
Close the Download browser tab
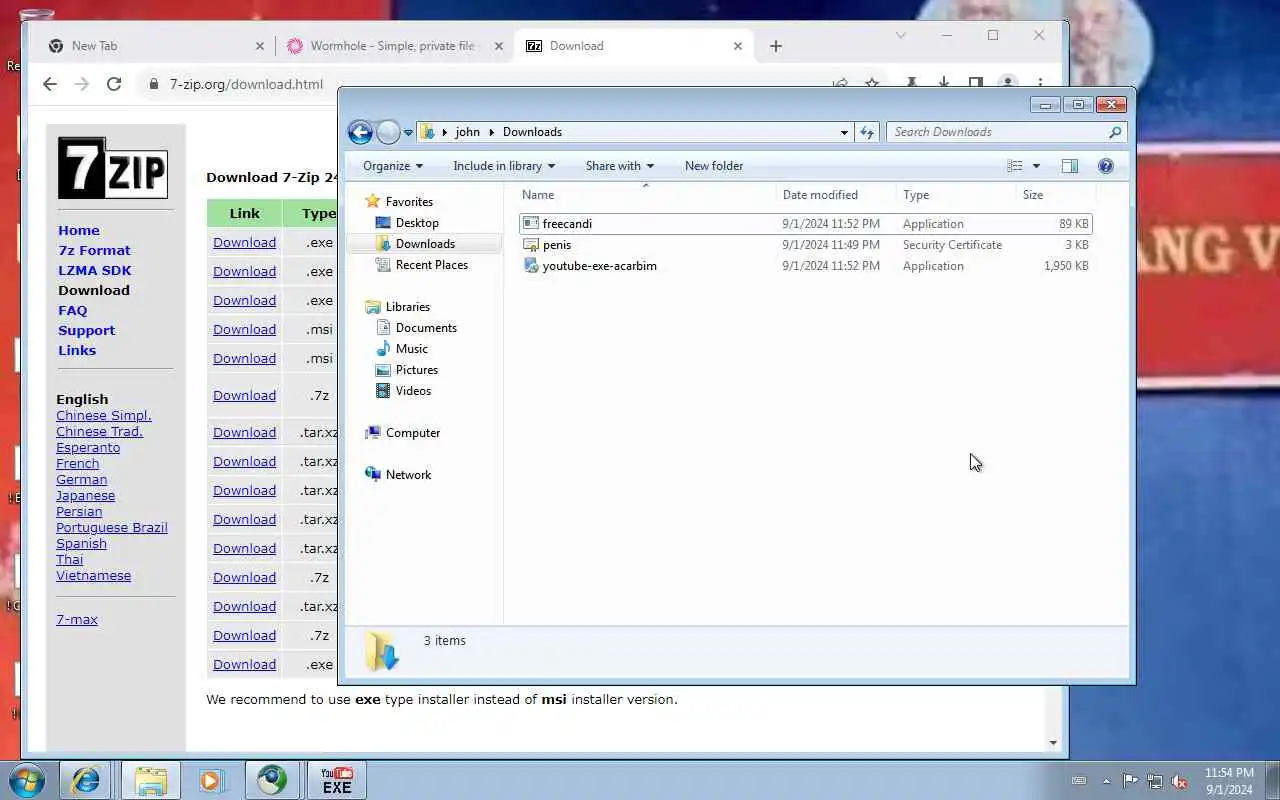click(738, 46)
